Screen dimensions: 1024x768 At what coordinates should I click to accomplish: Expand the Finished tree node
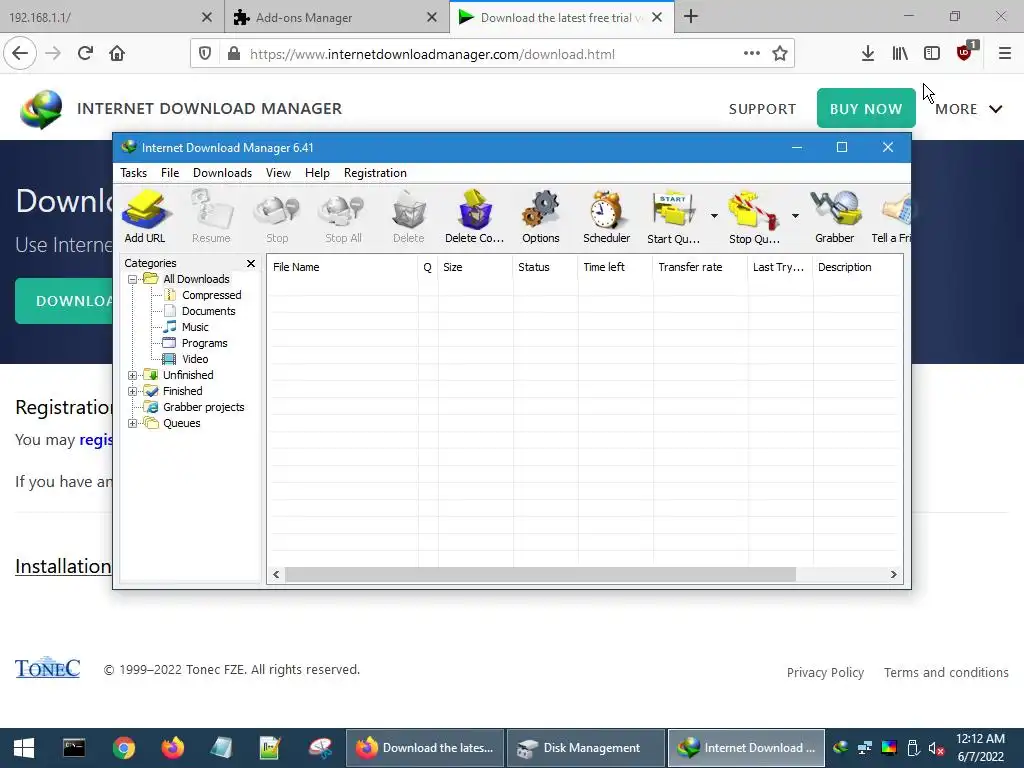tap(133, 391)
